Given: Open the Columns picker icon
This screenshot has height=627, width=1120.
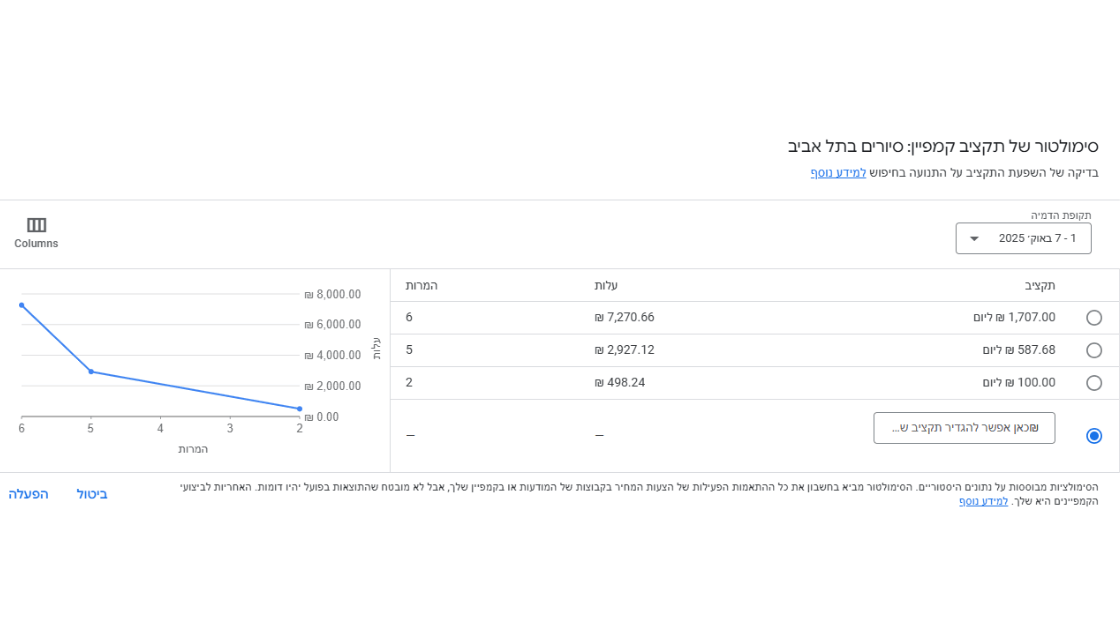Looking at the screenshot, I should coord(36,225).
